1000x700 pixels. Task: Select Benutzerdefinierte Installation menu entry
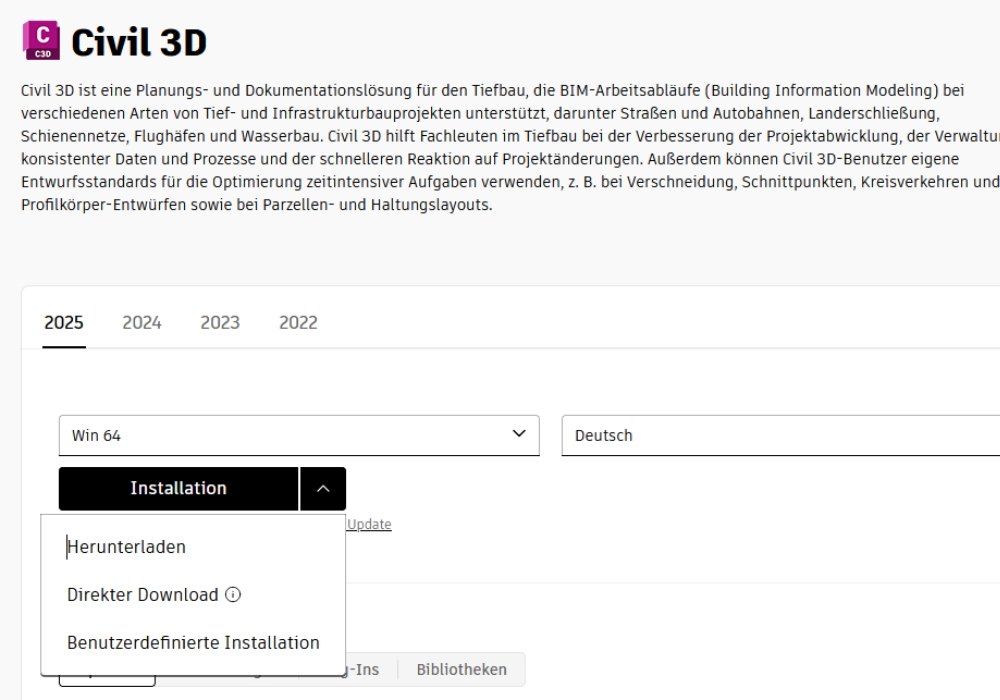(193, 643)
